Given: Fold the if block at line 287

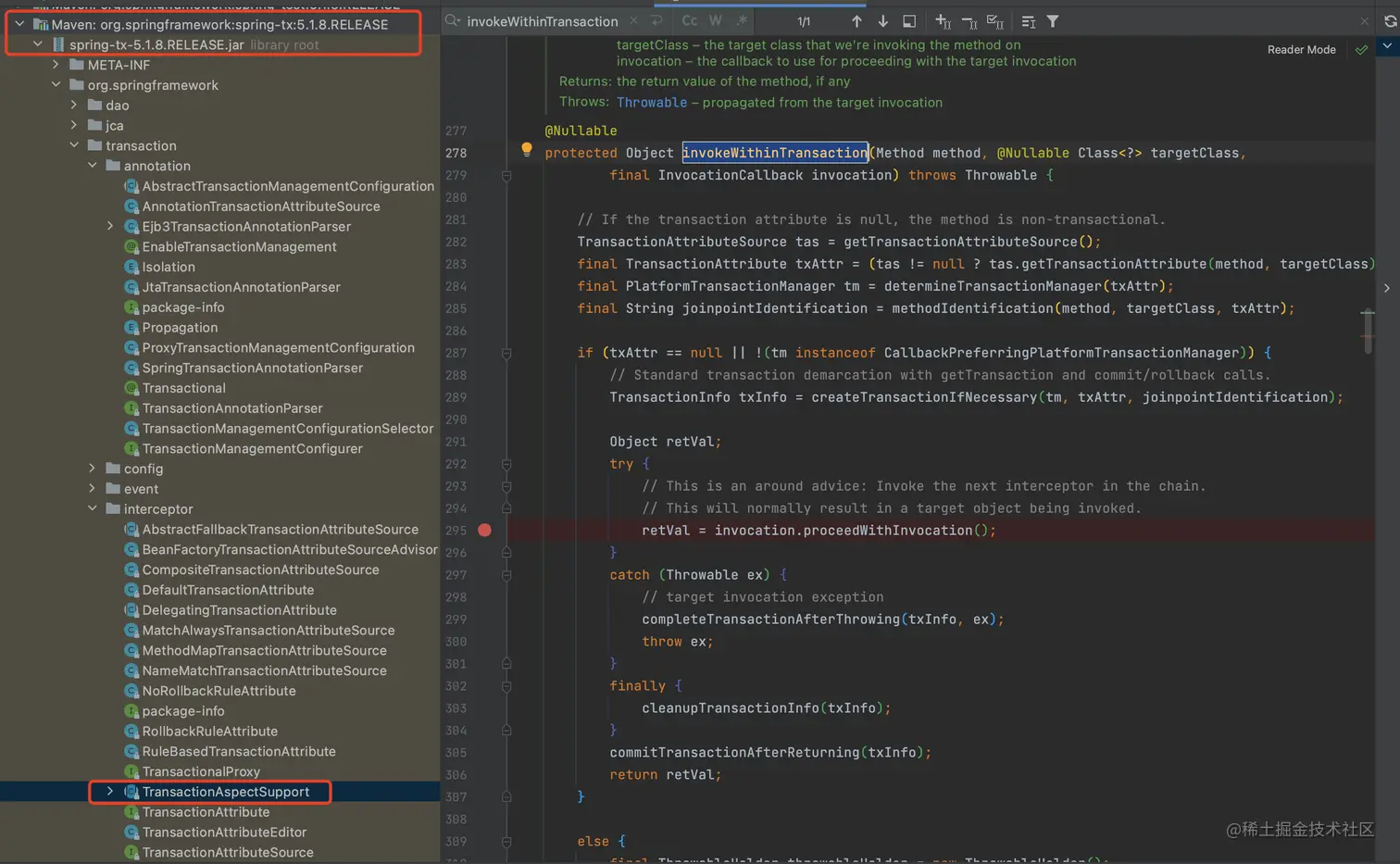Looking at the screenshot, I should [x=506, y=353].
